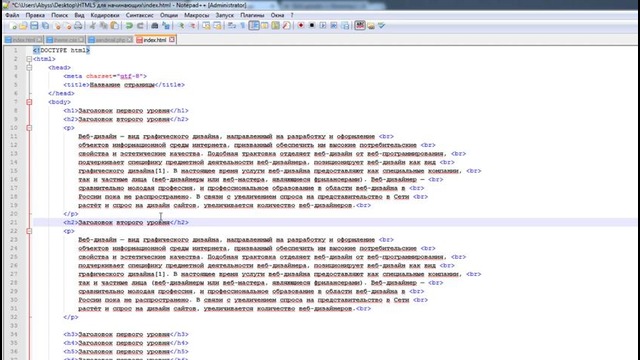Toggle word wrap in the toolbar

[x=232, y=26]
